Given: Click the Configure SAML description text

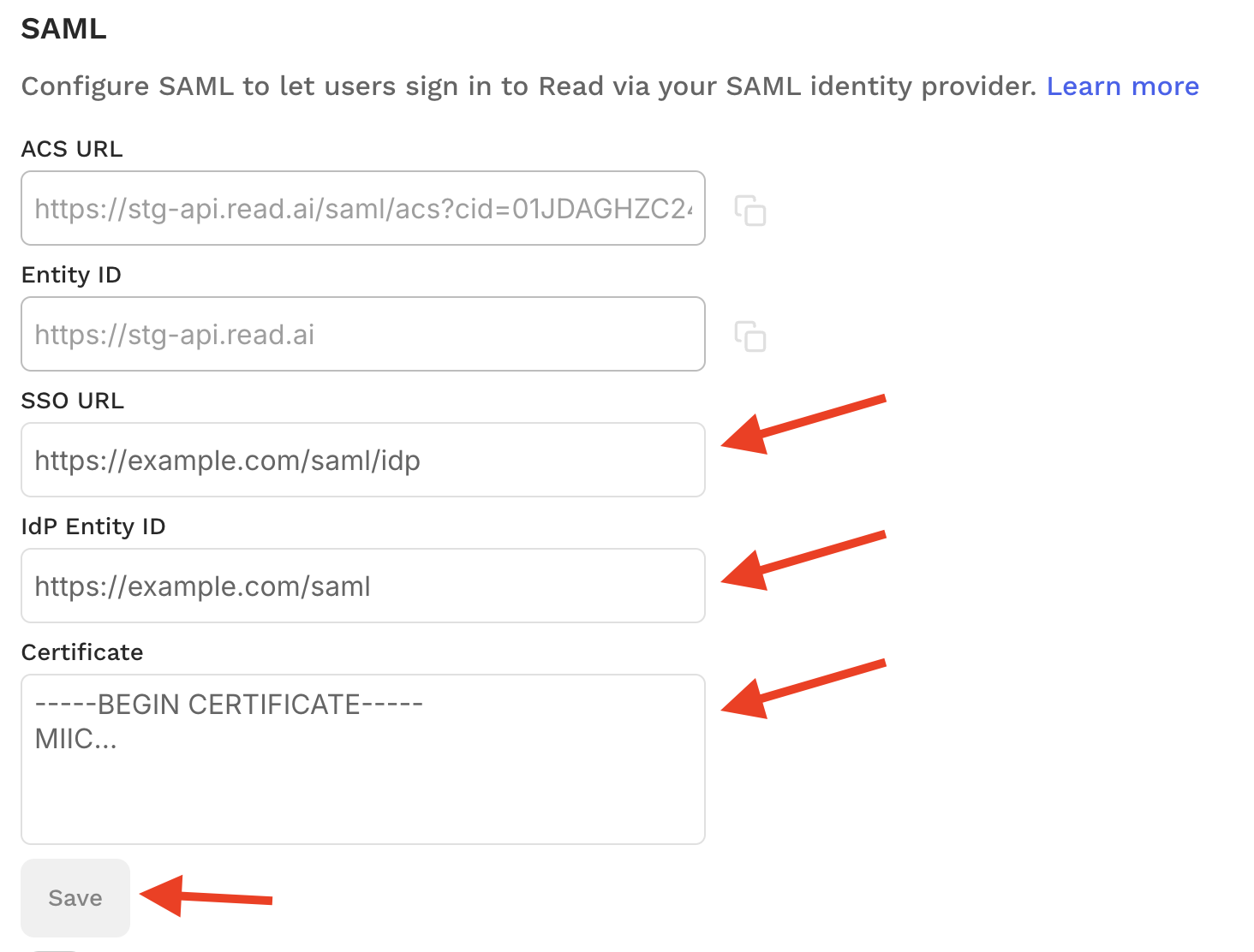Looking at the screenshot, I should click(528, 86).
